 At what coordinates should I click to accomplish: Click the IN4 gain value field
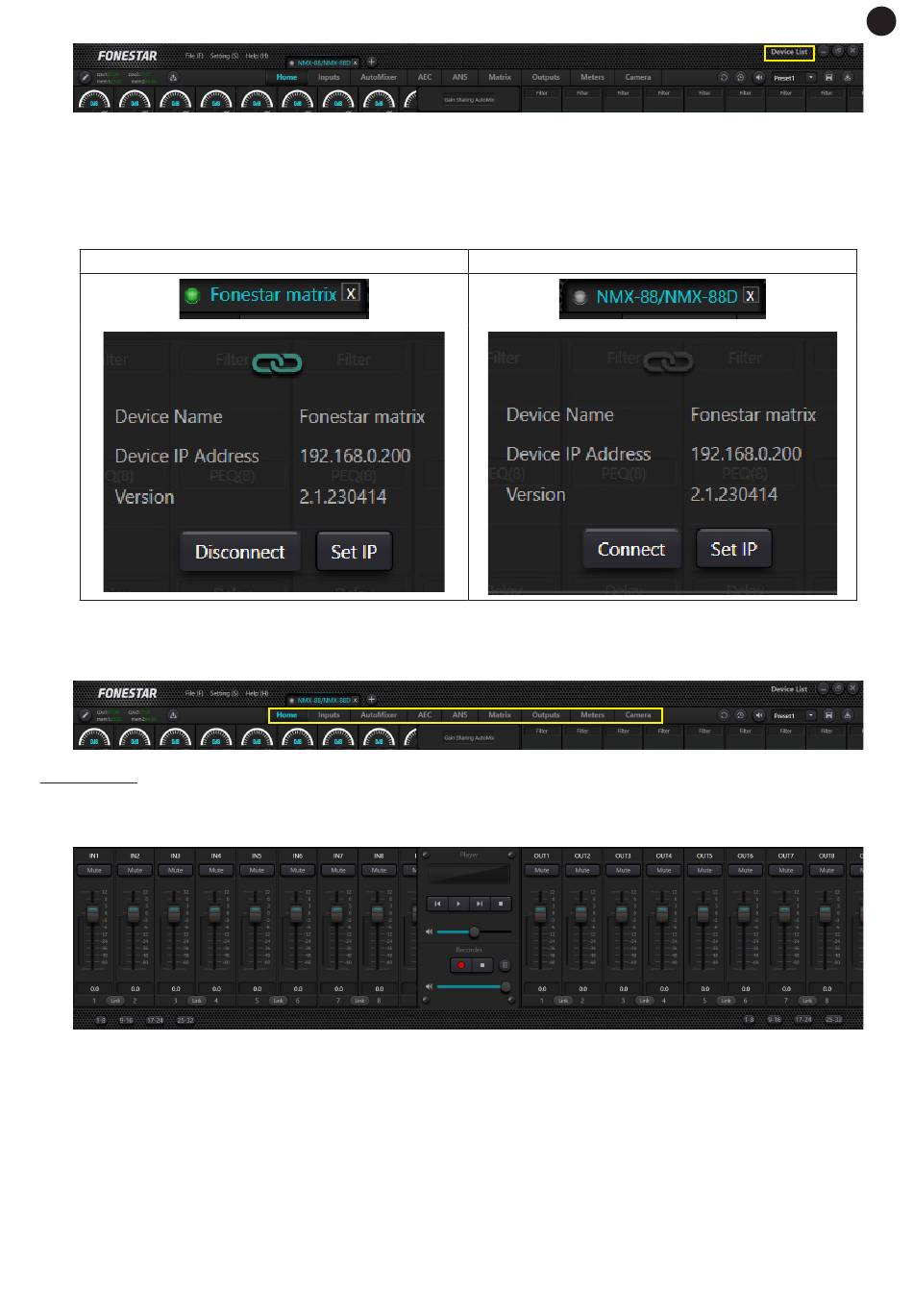[x=216, y=988]
